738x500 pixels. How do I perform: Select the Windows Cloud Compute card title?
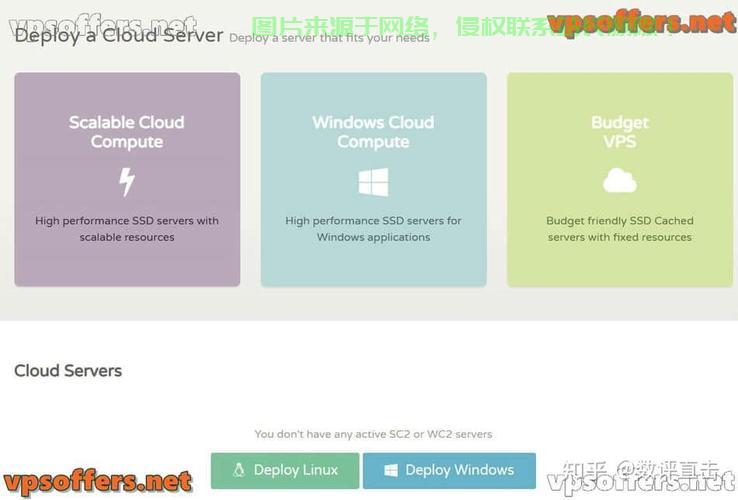point(373,132)
